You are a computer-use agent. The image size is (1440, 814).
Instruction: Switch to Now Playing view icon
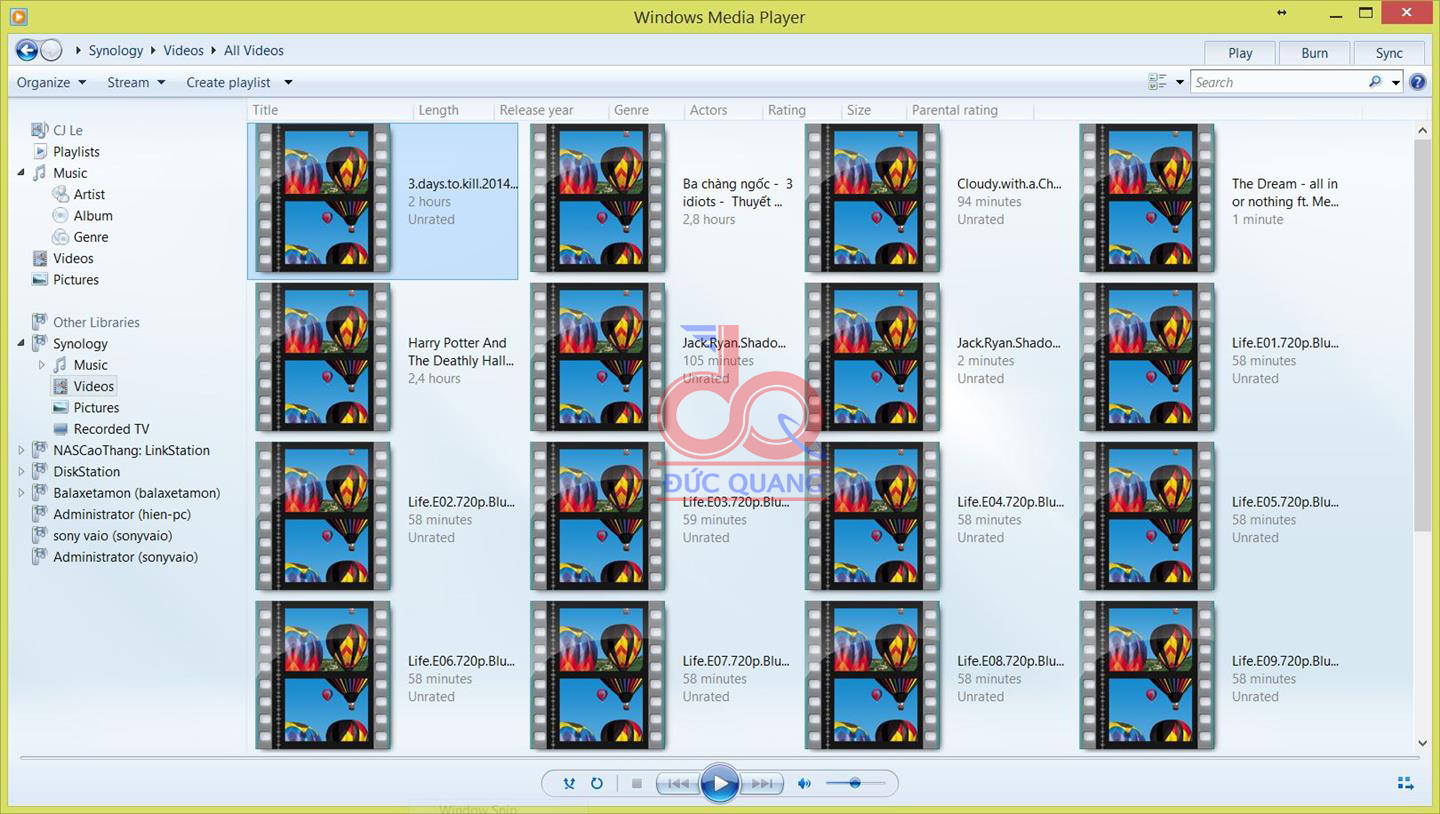1405,783
